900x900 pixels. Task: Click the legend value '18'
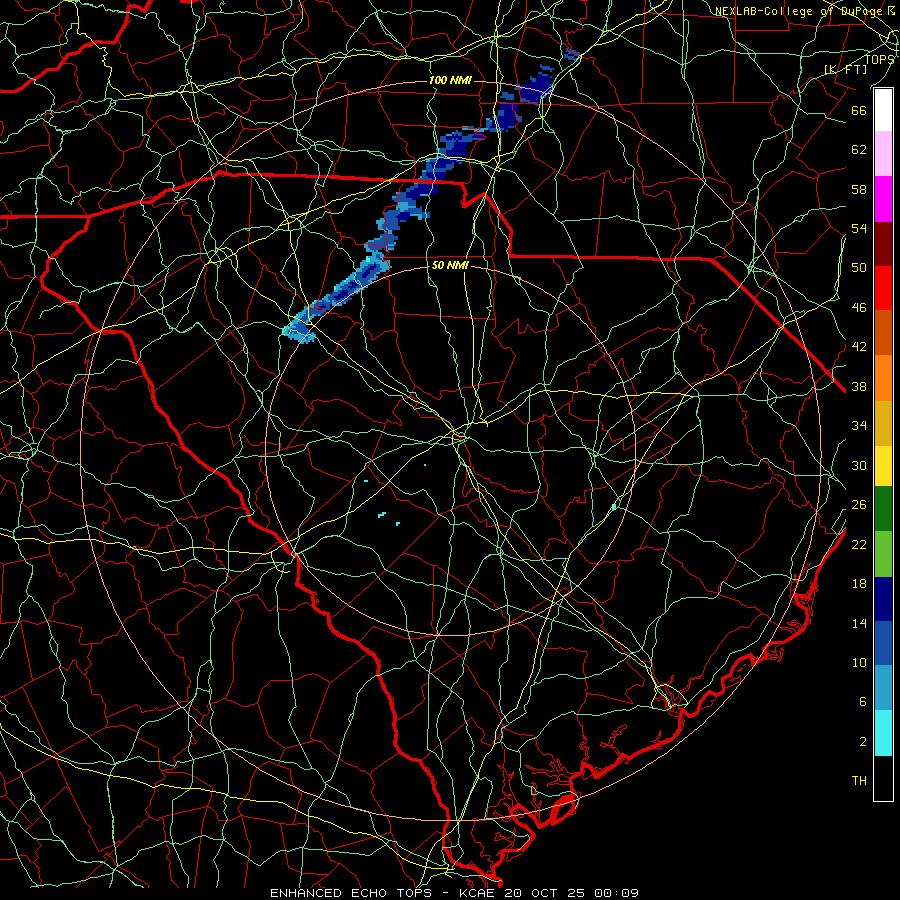(x=859, y=584)
